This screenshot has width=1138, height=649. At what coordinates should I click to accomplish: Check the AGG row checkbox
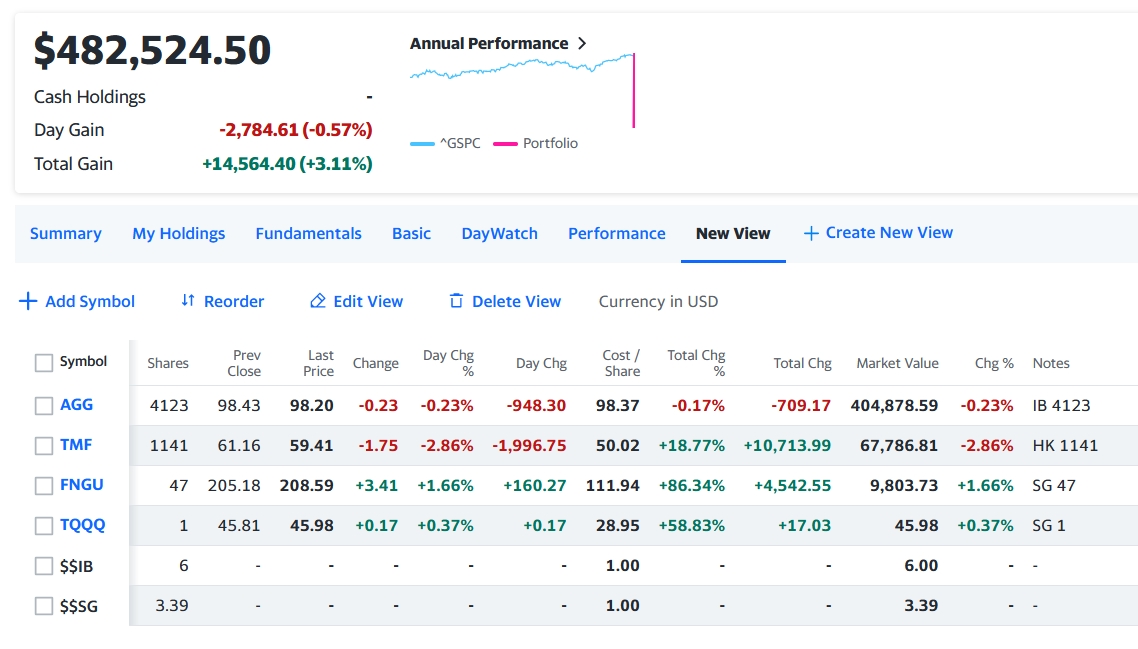(44, 406)
